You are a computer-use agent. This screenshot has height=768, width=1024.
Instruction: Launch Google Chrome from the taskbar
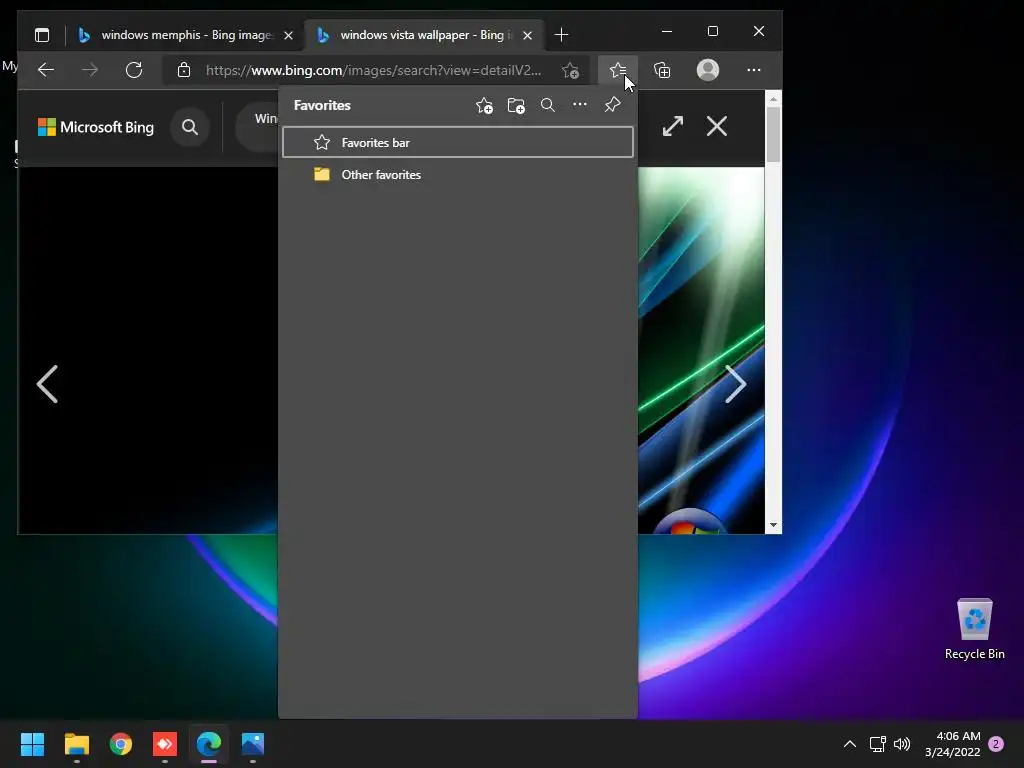coord(121,744)
